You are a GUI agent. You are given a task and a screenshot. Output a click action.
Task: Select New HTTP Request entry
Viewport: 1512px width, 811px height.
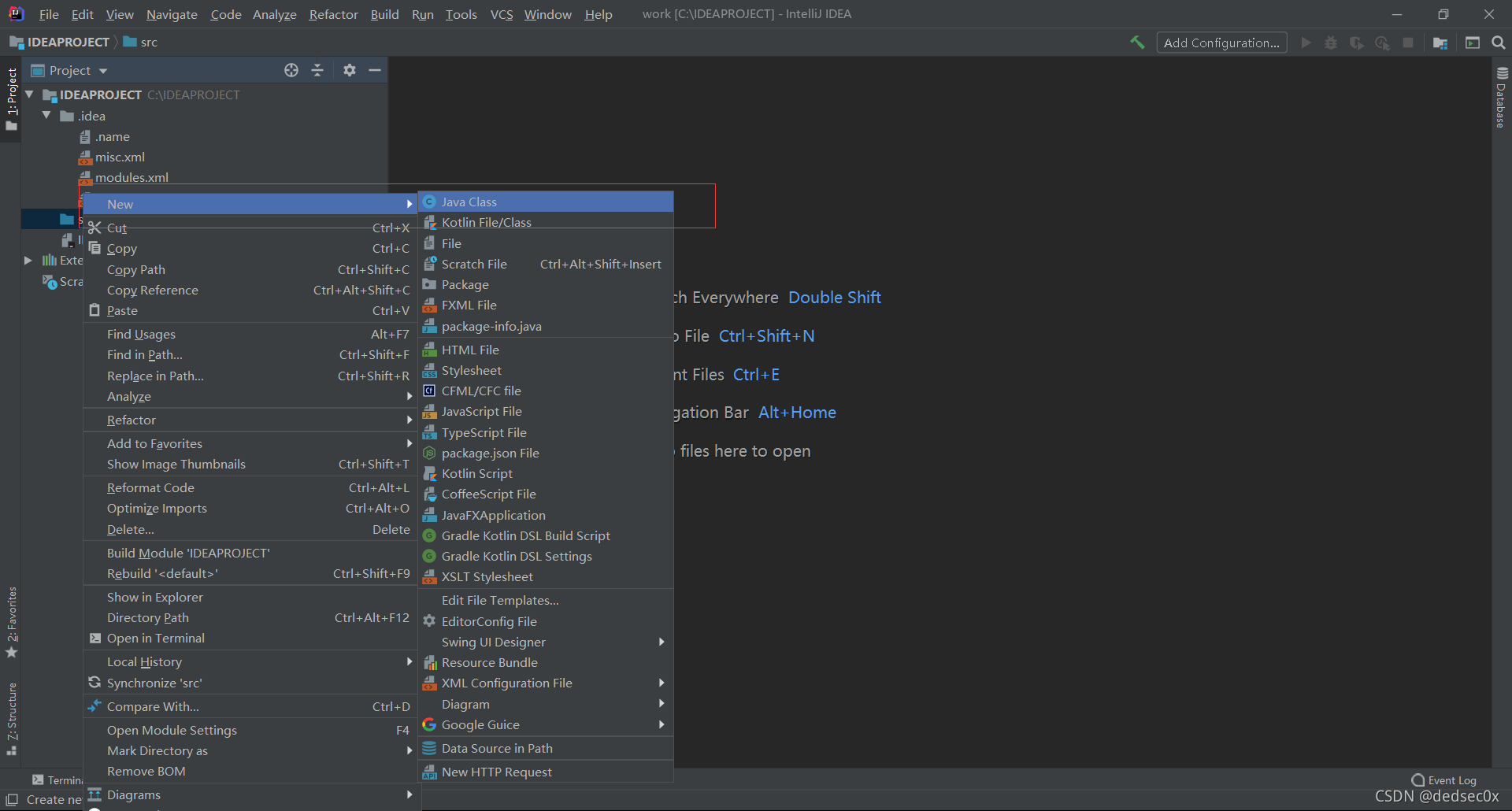tap(546, 772)
